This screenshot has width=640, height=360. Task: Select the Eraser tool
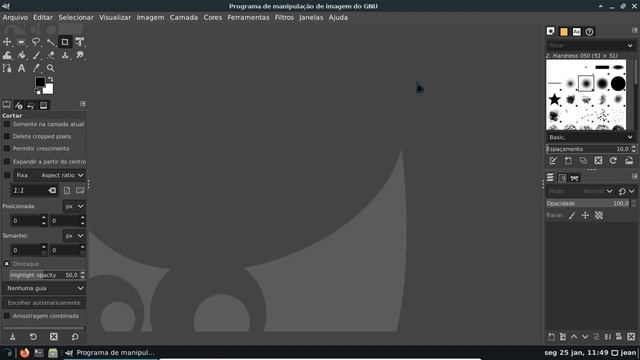pos(50,55)
